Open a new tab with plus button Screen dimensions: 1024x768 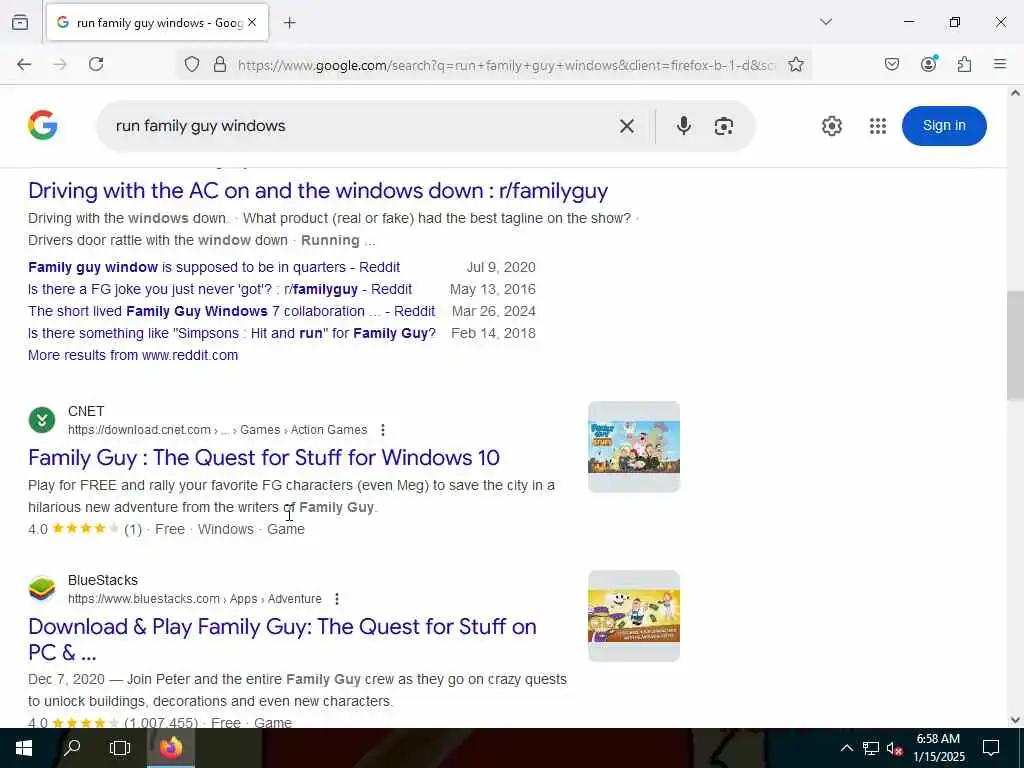tap(290, 23)
